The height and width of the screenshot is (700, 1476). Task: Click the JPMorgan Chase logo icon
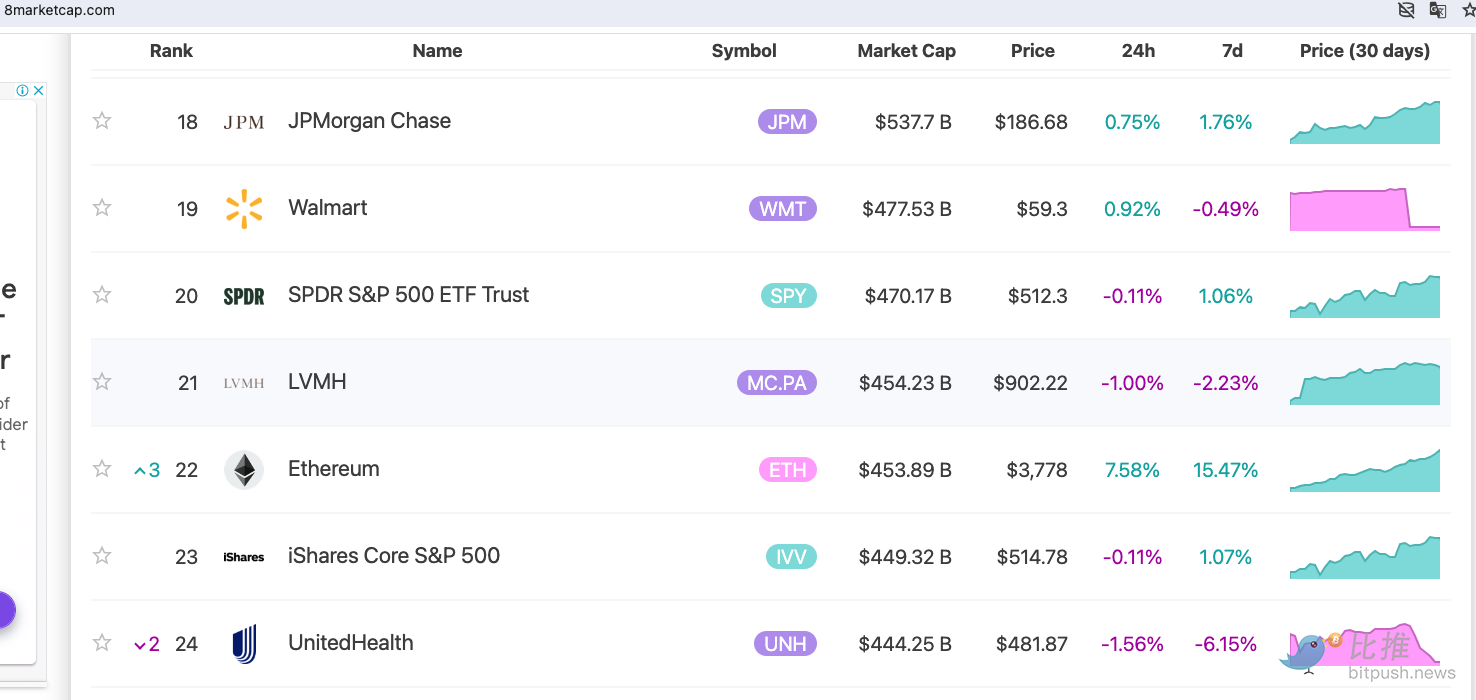click(243, 122)
